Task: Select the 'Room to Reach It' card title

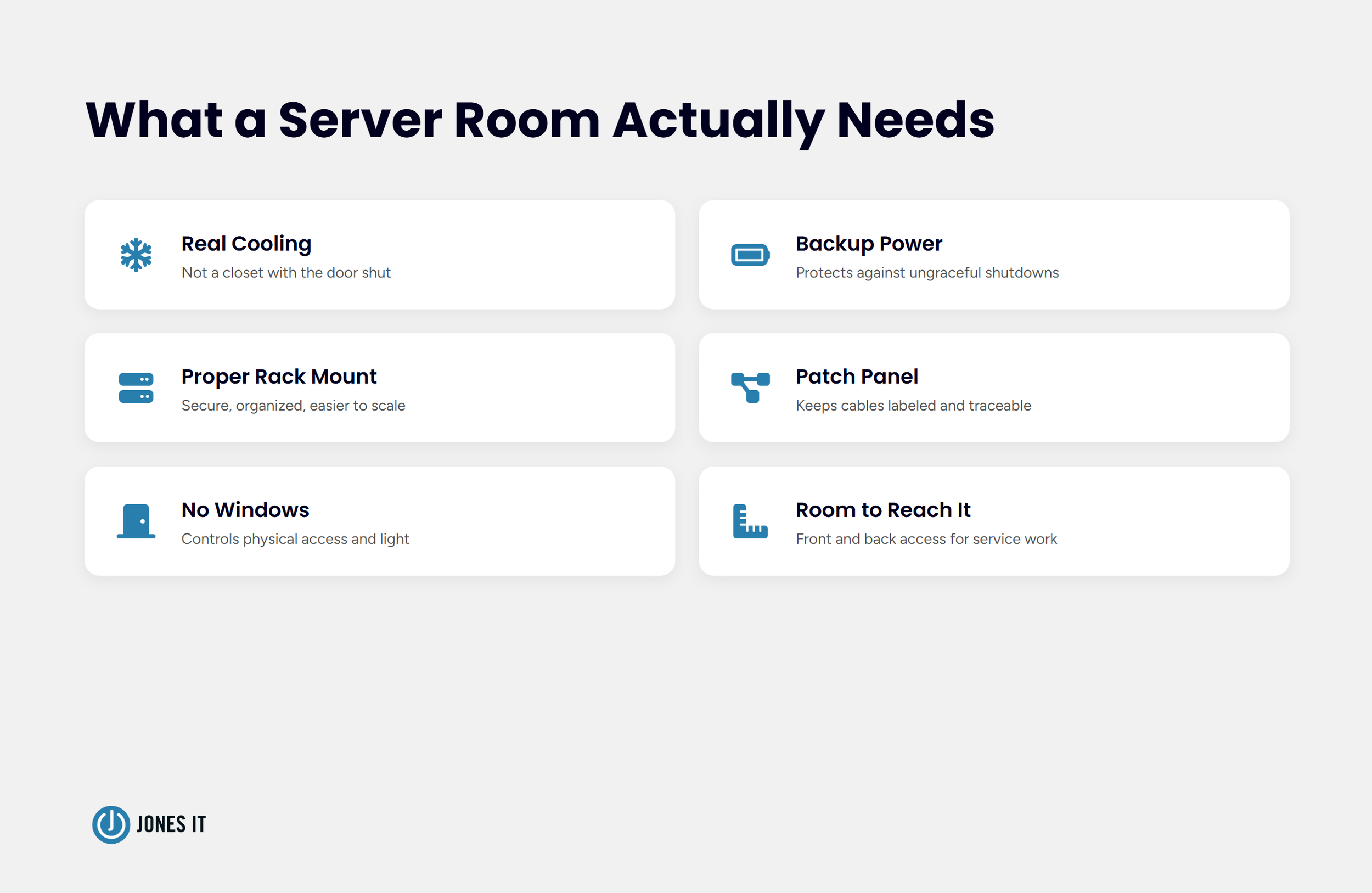Action: pos(883,510)
